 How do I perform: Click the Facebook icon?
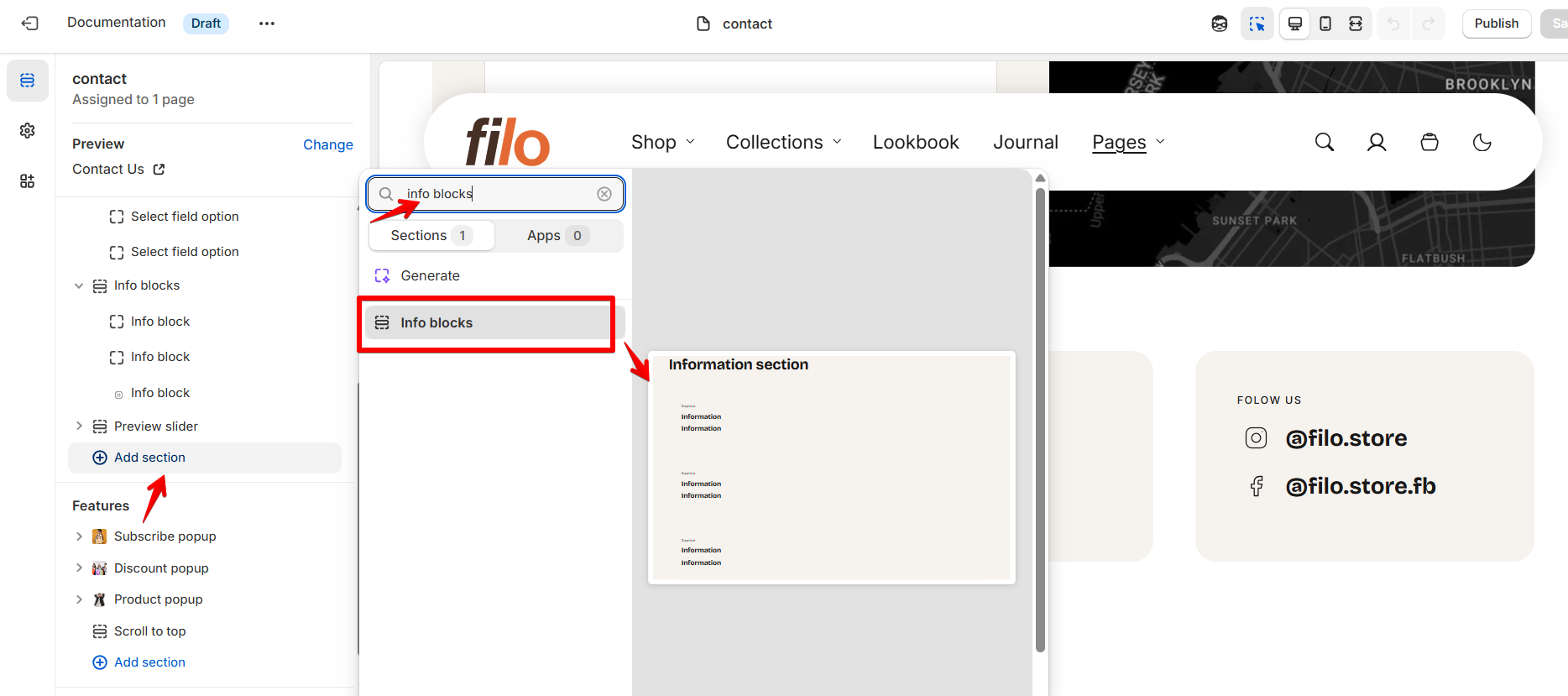[1257, 486]
